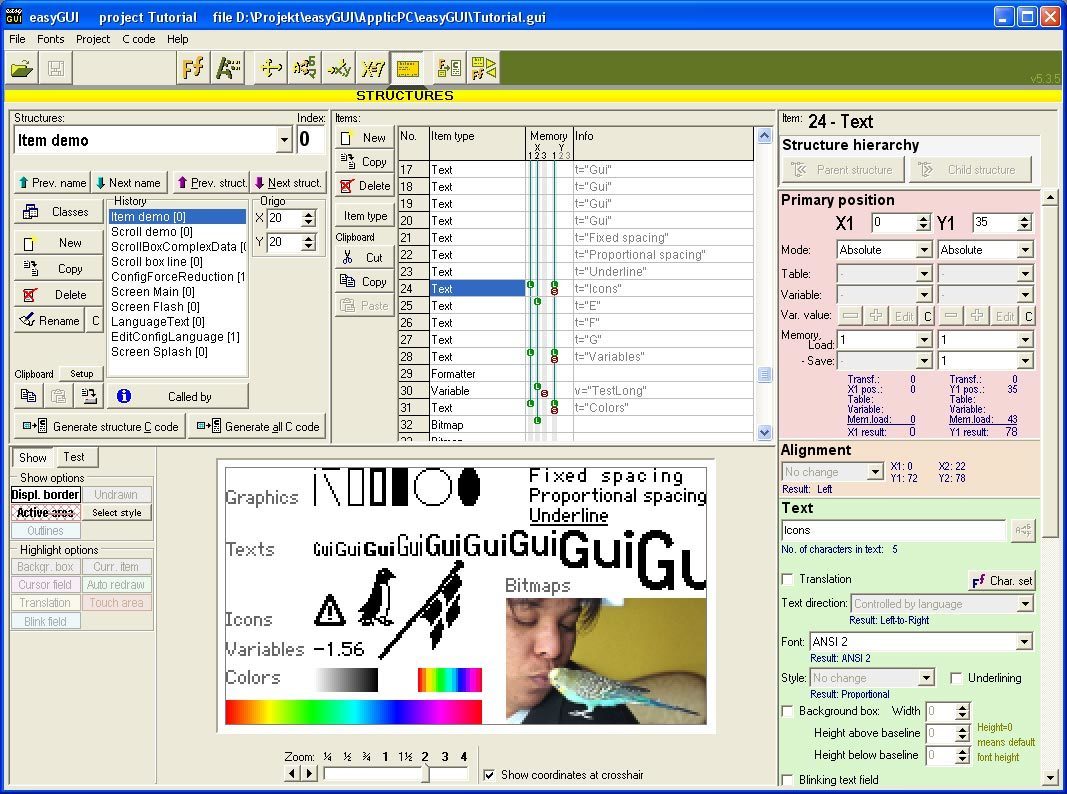Click the generate C code toolbar icon

(449, 68)
